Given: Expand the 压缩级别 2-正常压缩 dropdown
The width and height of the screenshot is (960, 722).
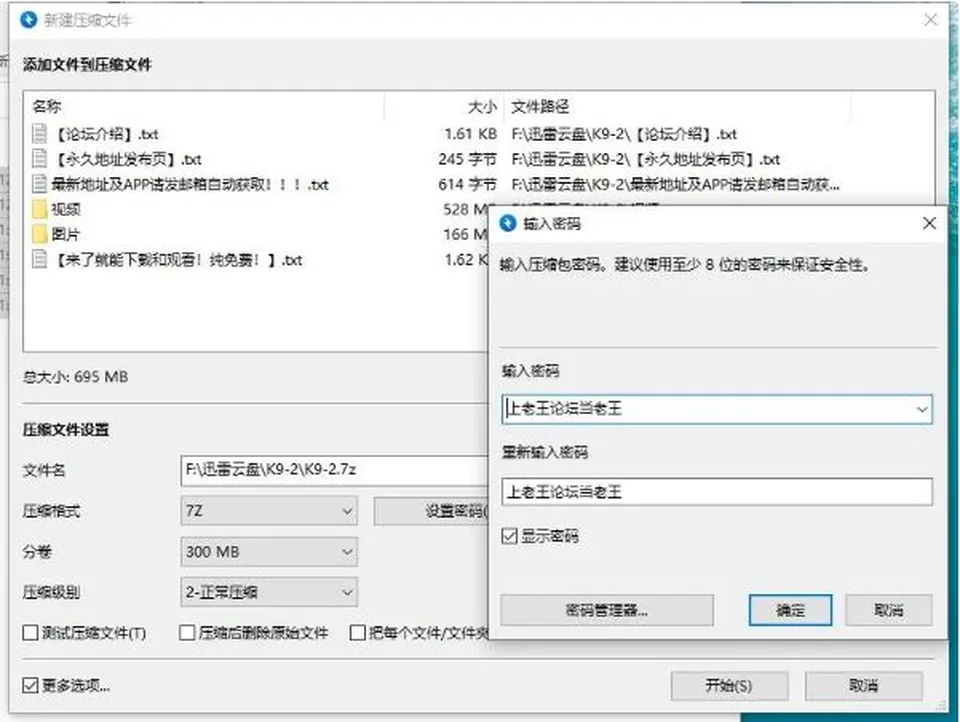Looking at the screenshot, I should (x=269, y=592).
